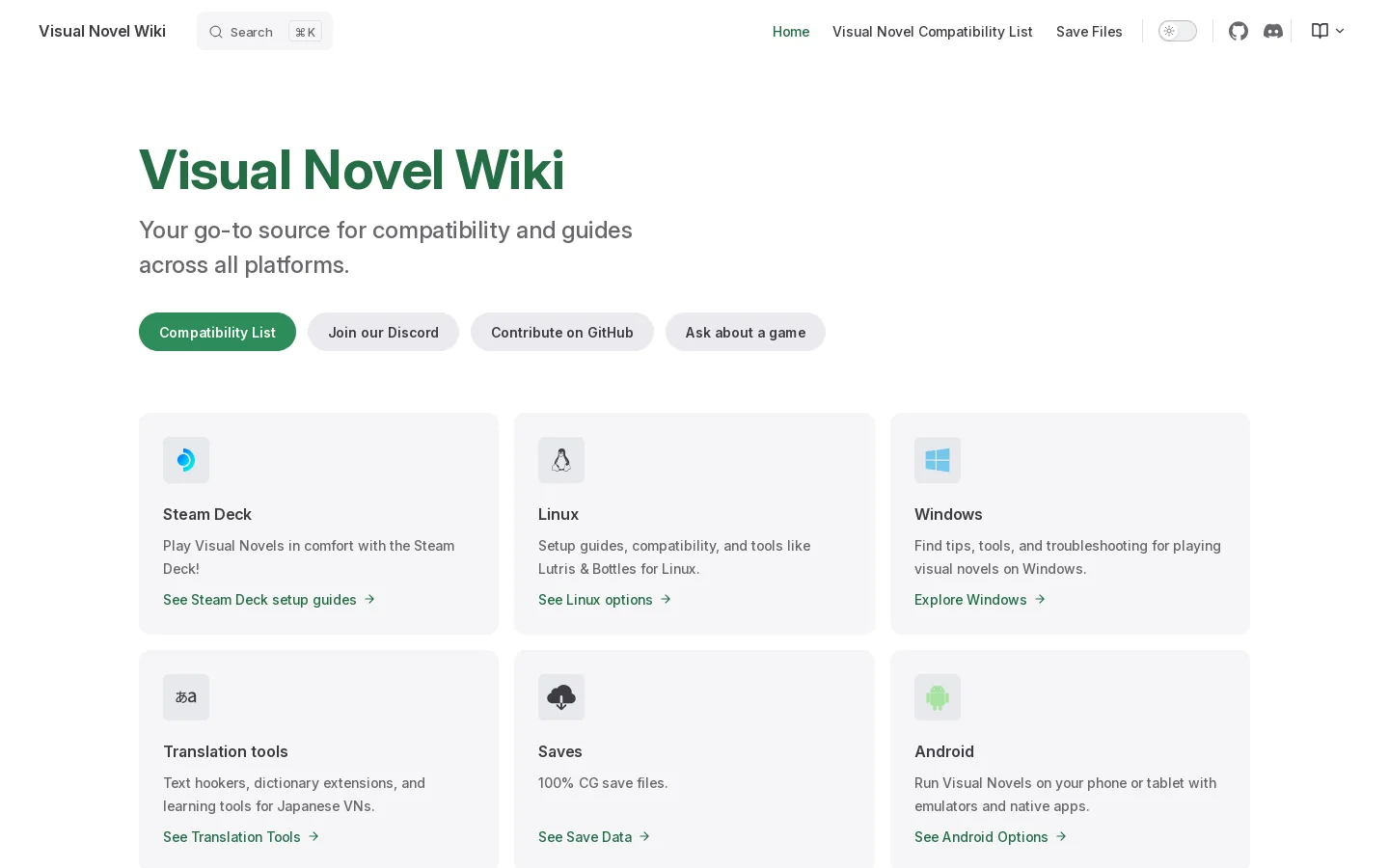The width and height of the screenshot is (1389, 868).
Task: Click the Windows logo icon
Action: pyautogui.click(x=938, y=460)
